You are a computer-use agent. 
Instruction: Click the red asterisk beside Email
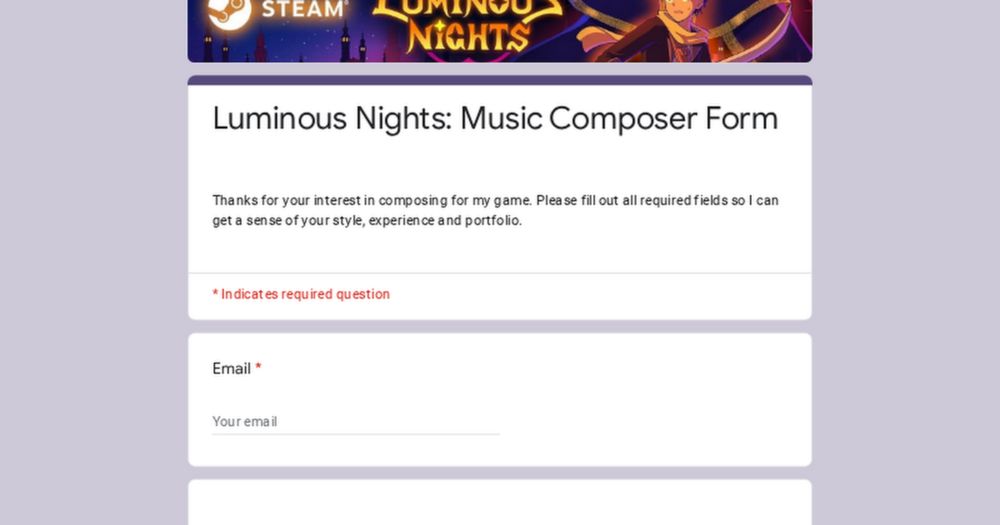click(x=258, y=368)
